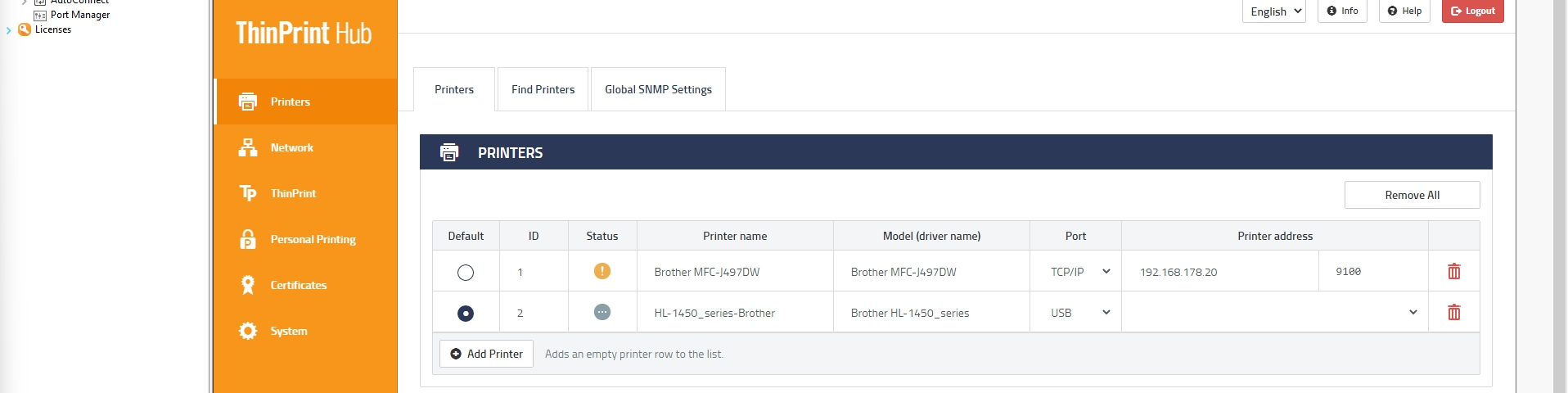
Task: Open the Printers sidebar section
Action: [290, 102]
